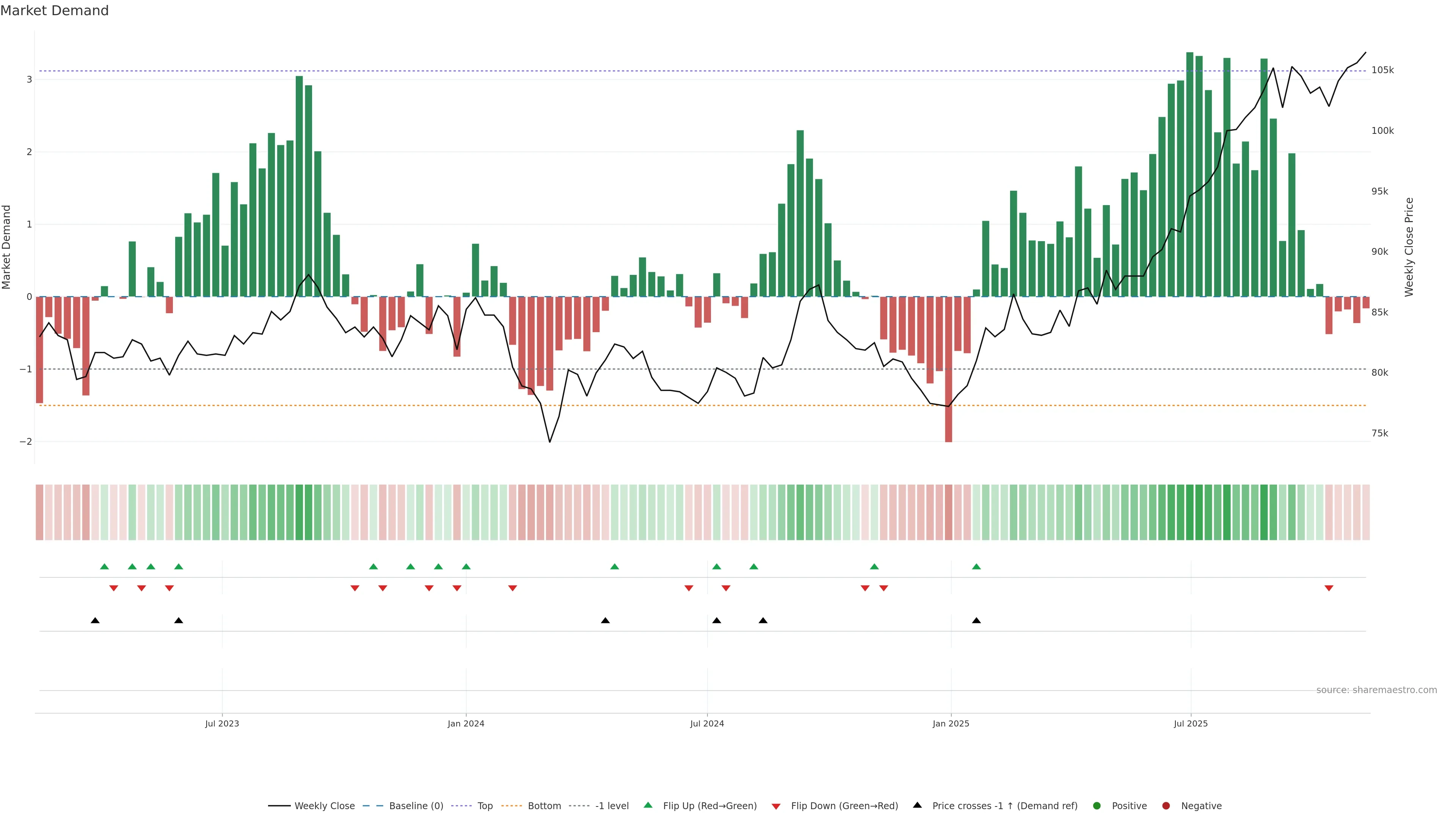Toggle the -1 level legend entry
Viewport: 1456px width, 819px height.
(x=612, y=805)
